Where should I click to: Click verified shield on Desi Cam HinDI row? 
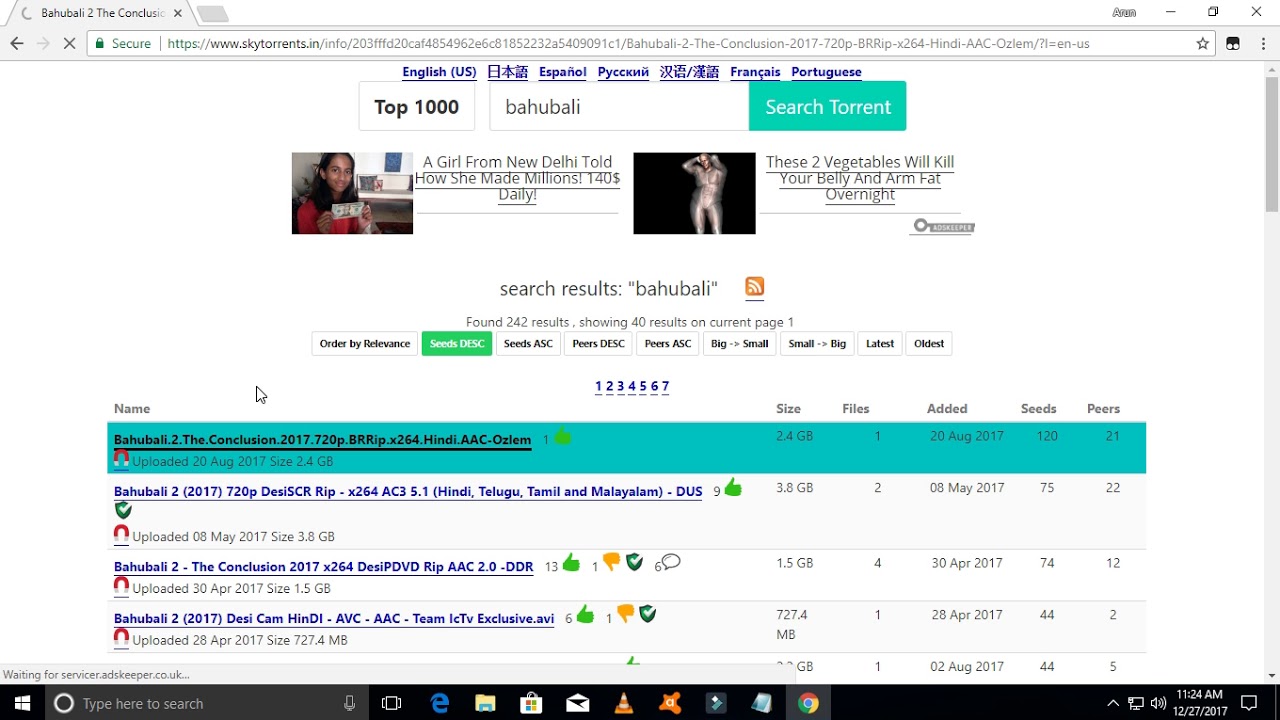(648, 615)
